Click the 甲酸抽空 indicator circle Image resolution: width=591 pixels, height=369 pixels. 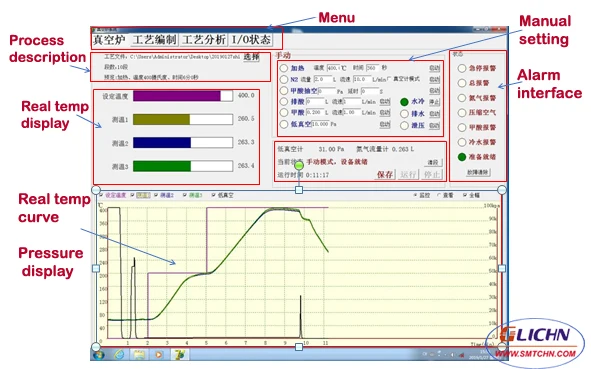click(284, 90)
